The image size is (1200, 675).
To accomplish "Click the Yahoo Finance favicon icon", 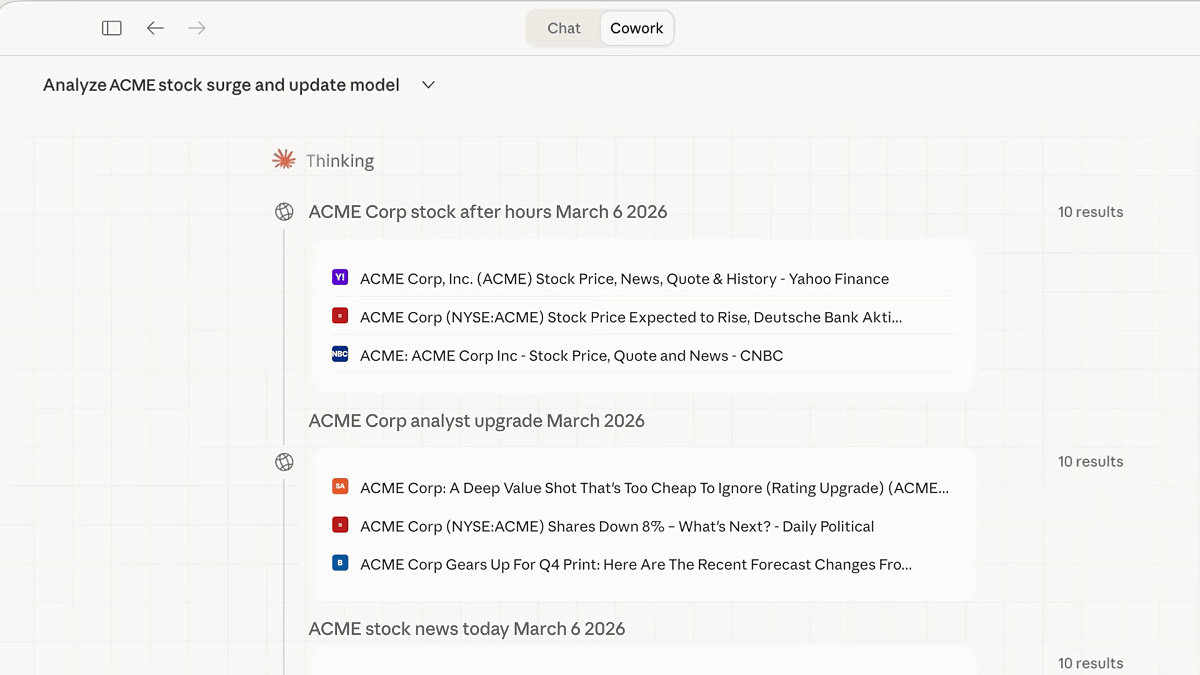I will [340, 278].
